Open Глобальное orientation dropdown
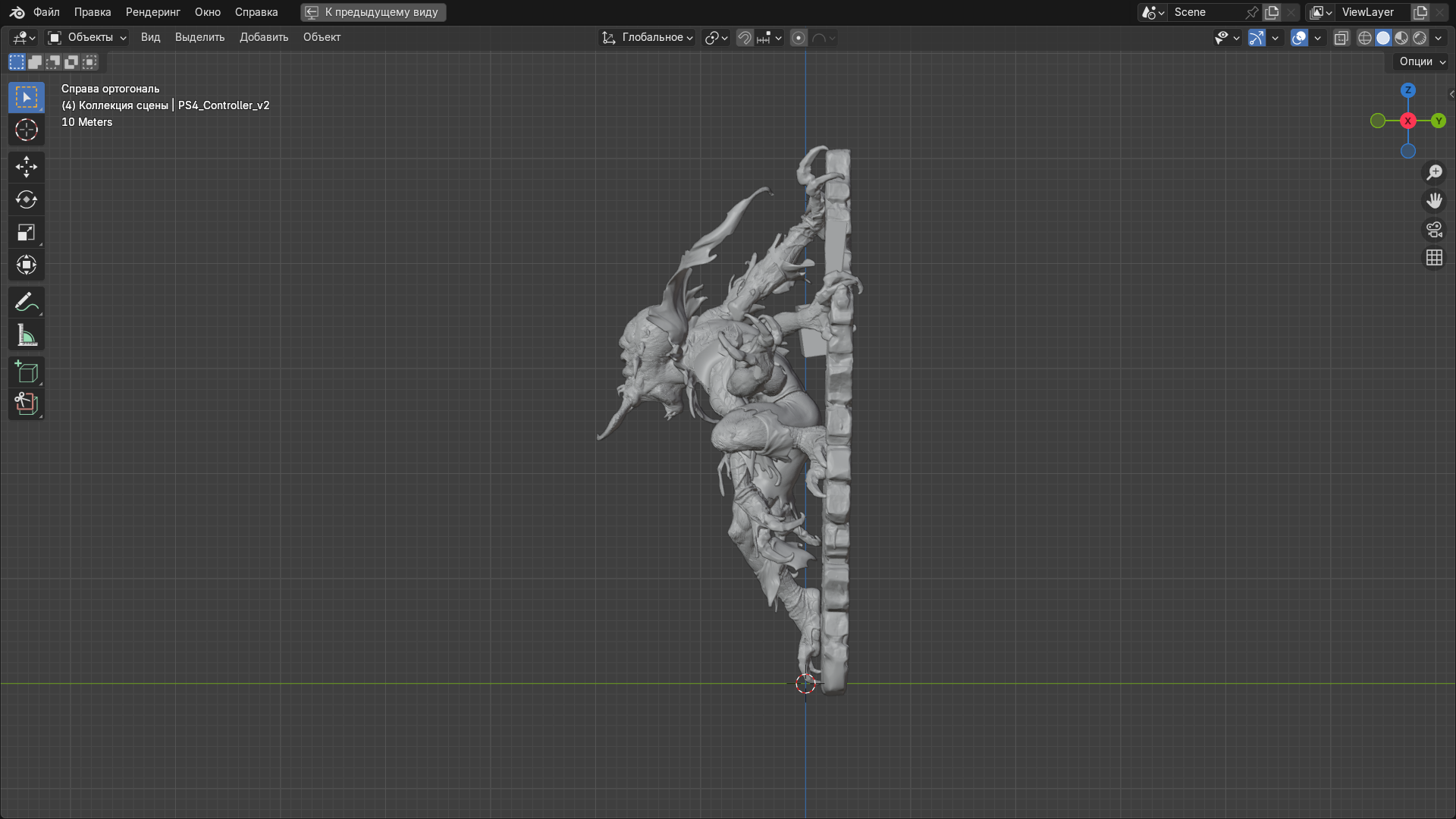The width and height of the screenshot is (1456, 819). point(647,37)
